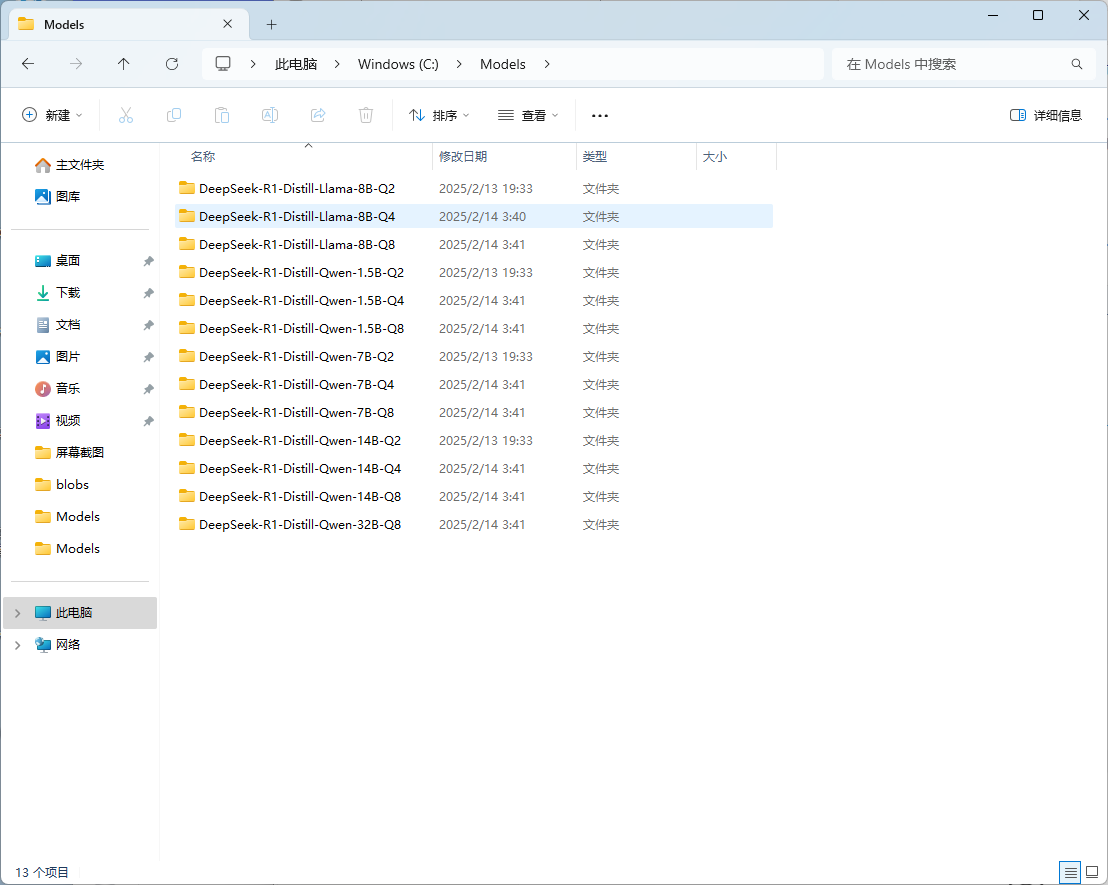Expand chevron after 此电脑 in address bar
This screenshot has width=1108, height=885.
tap(337, 64)
